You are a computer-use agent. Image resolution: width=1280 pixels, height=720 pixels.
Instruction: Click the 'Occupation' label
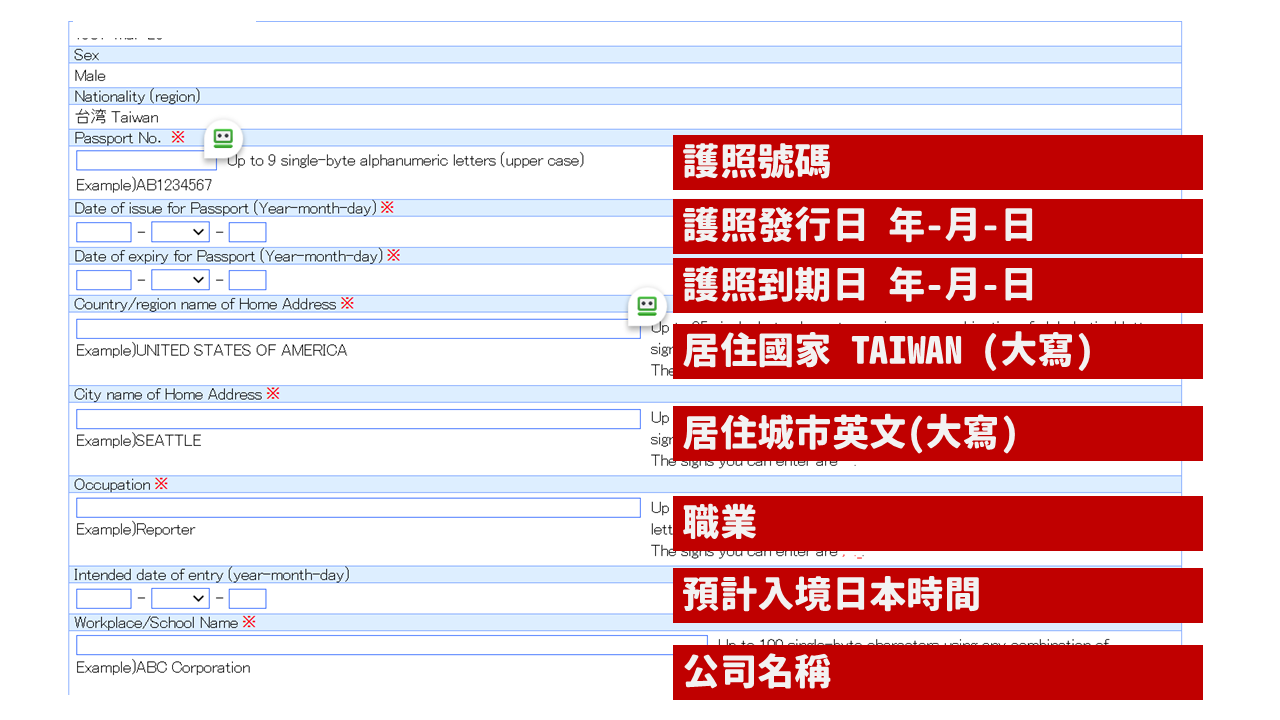coord(112,485)
